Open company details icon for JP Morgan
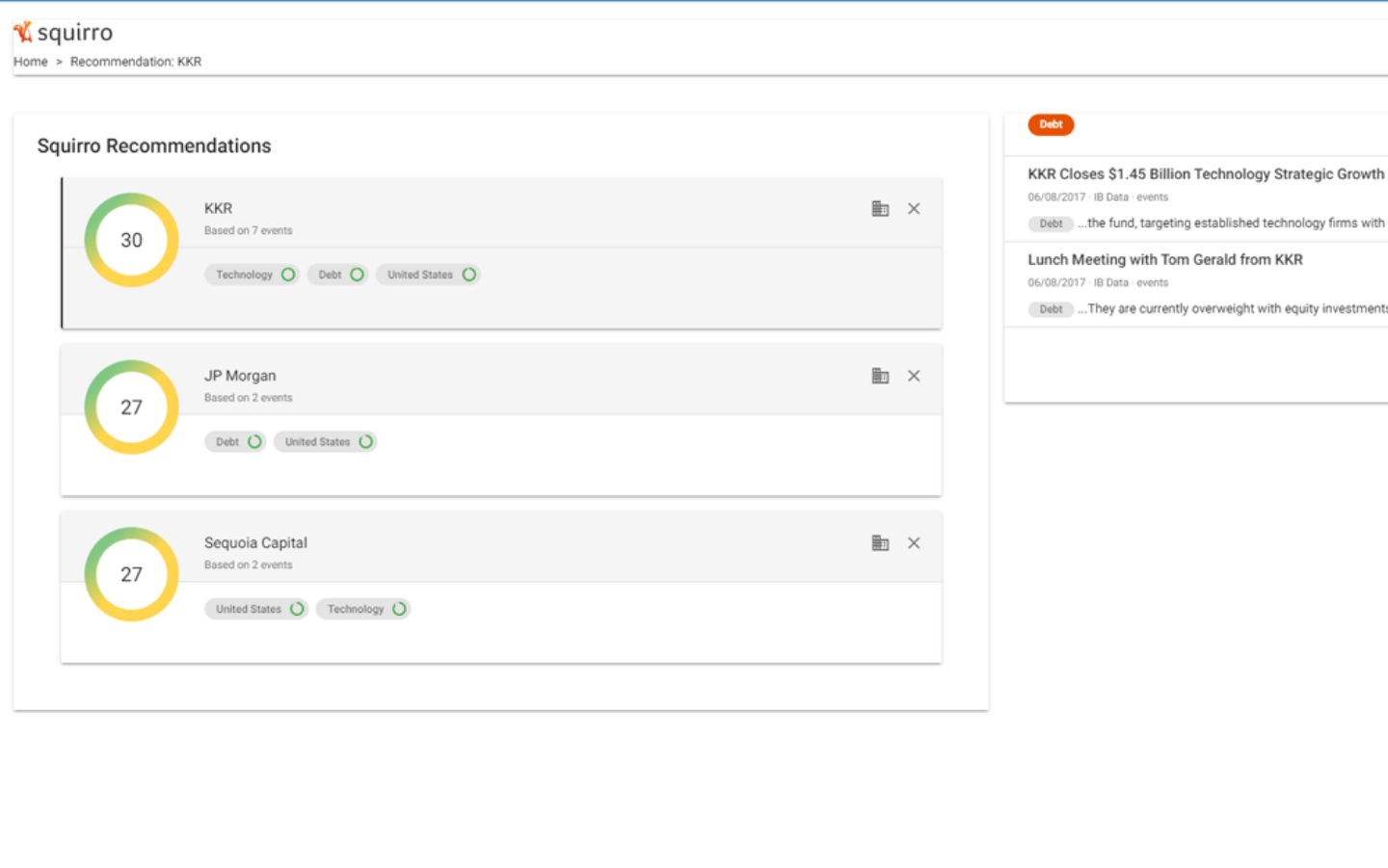This screenshot has height=868, width=1388. point(880,376)
